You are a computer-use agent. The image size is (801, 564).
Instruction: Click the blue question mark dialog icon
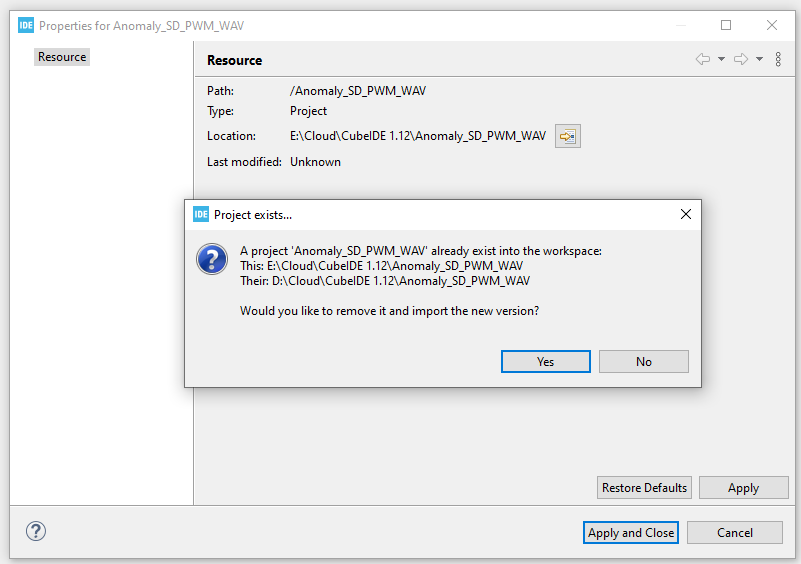click(211, 259)
